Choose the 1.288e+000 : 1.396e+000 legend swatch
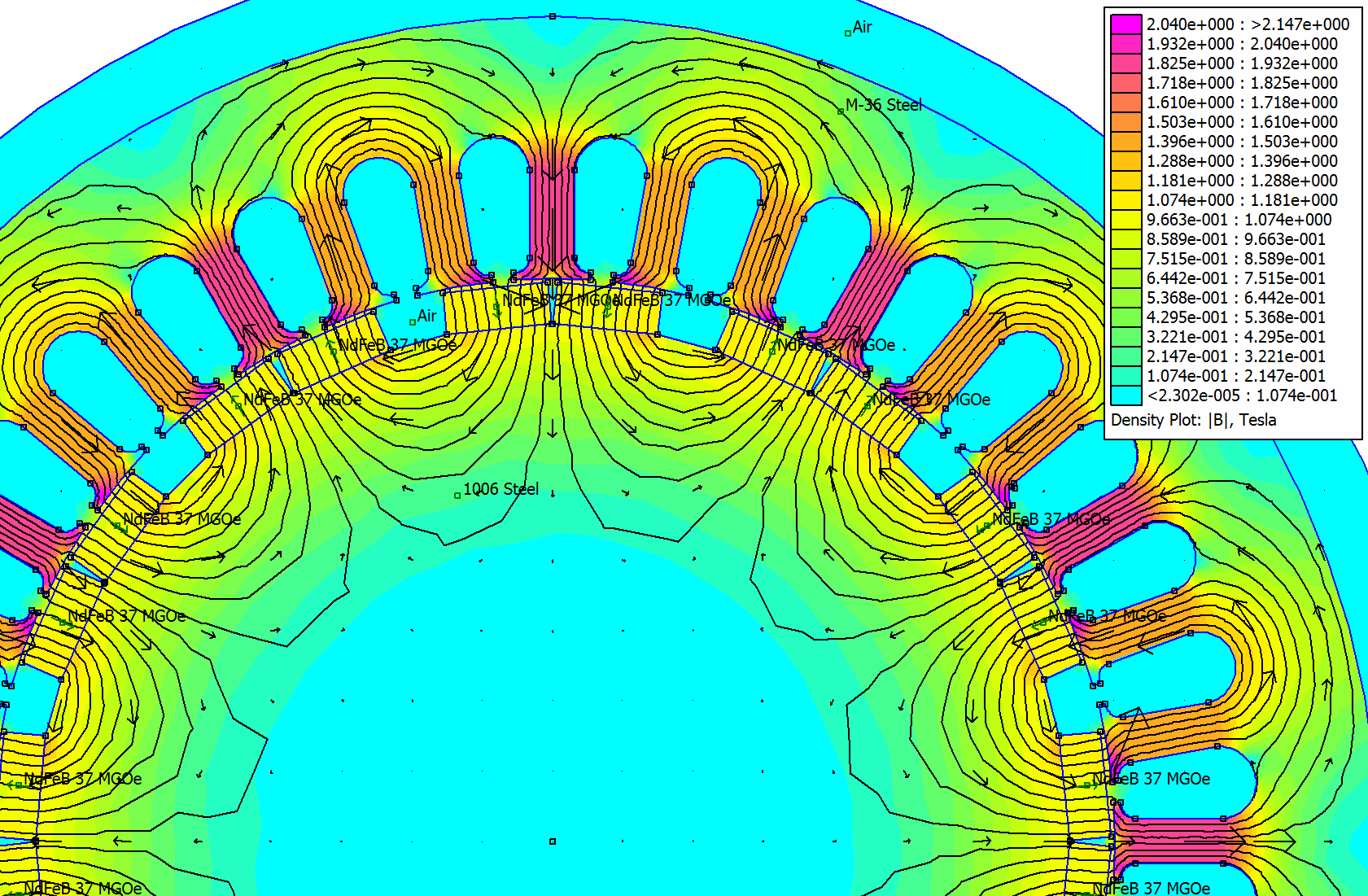1368x896 pixels. (x=1125, y=161)
